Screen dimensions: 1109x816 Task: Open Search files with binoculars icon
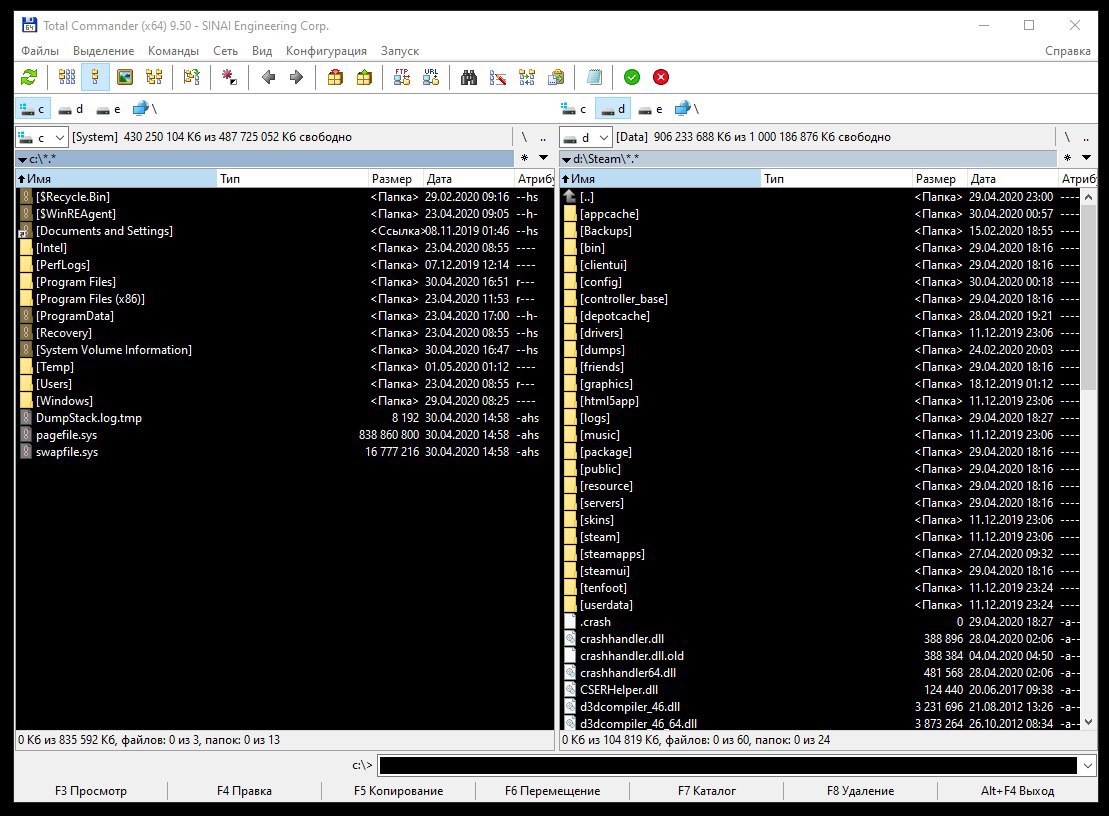point(469,77)
